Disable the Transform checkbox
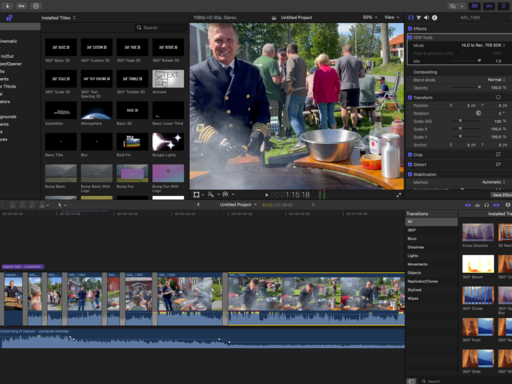Viewport: 512px width, 384px height. coord(410,97)
